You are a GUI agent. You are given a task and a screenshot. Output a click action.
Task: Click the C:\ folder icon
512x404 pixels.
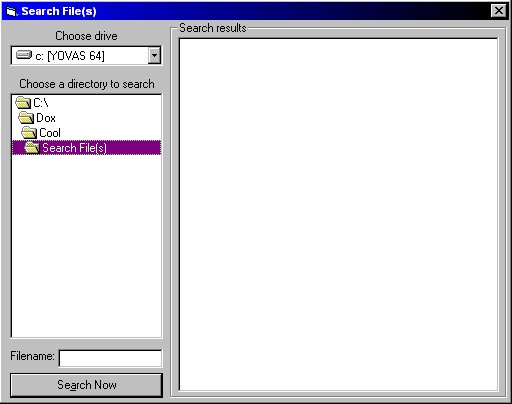tap(23, 103)
